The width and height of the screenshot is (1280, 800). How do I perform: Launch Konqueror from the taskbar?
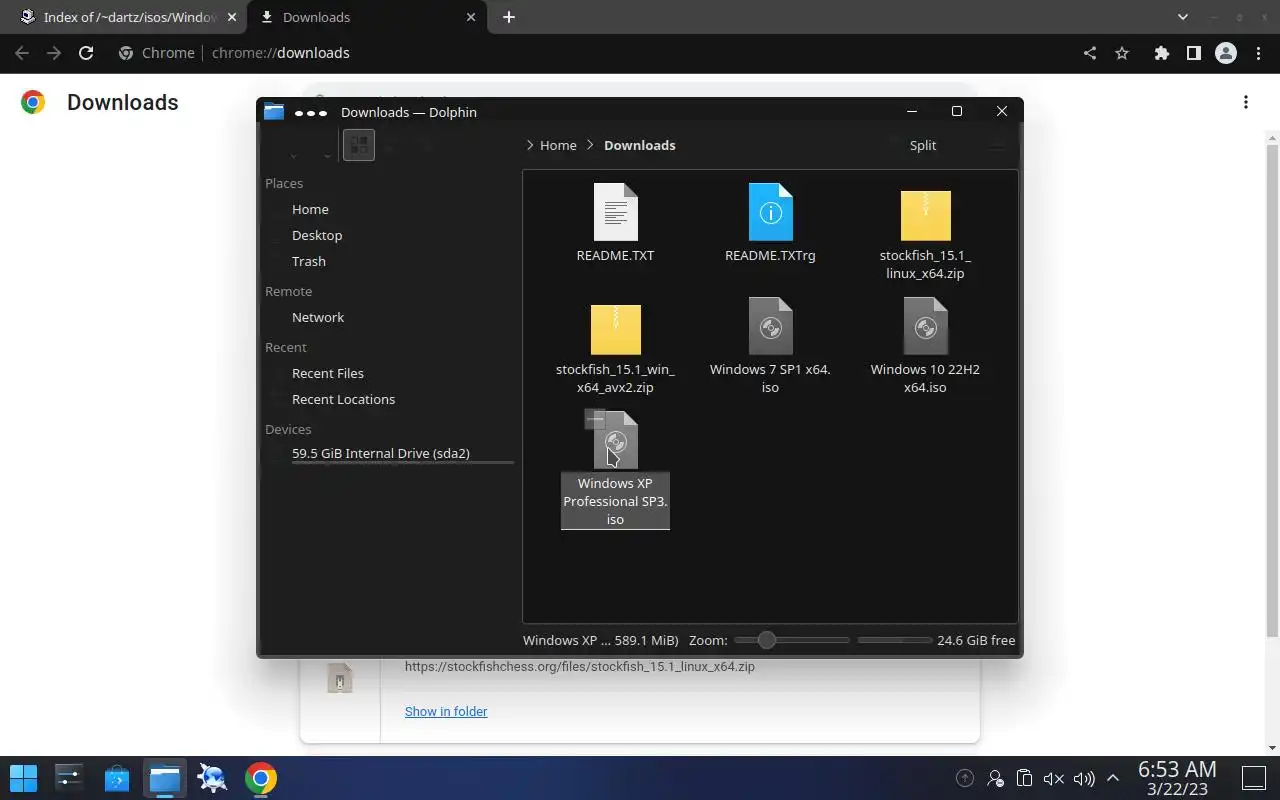[212, 778]
